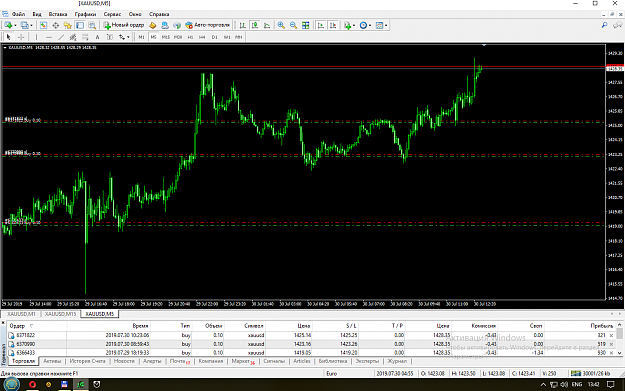Image resolution: width=625 pixels, height=391 pixels.
Task: Select the horizontal line drawing tool
Action: click(49, 37)
